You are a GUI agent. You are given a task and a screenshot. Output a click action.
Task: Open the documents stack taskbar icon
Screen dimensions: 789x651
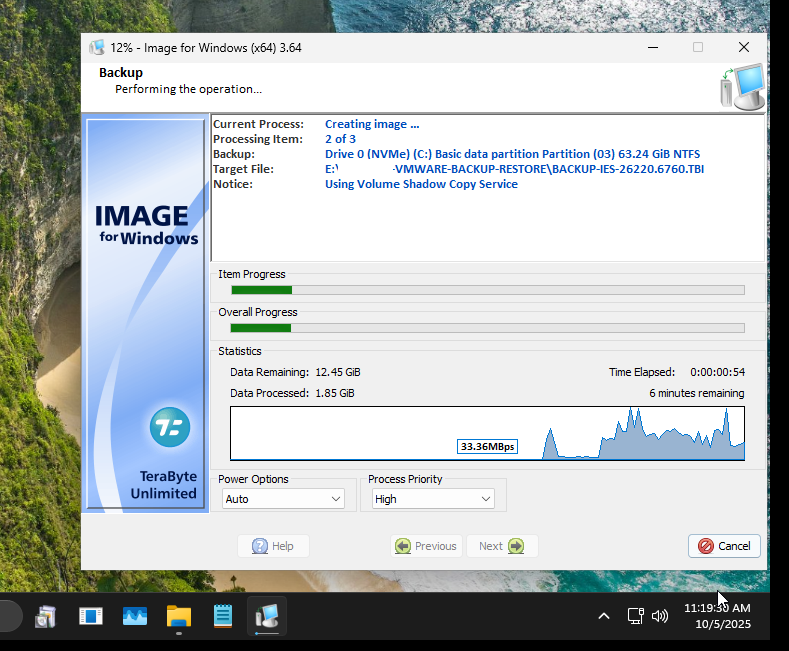(46, 616)
